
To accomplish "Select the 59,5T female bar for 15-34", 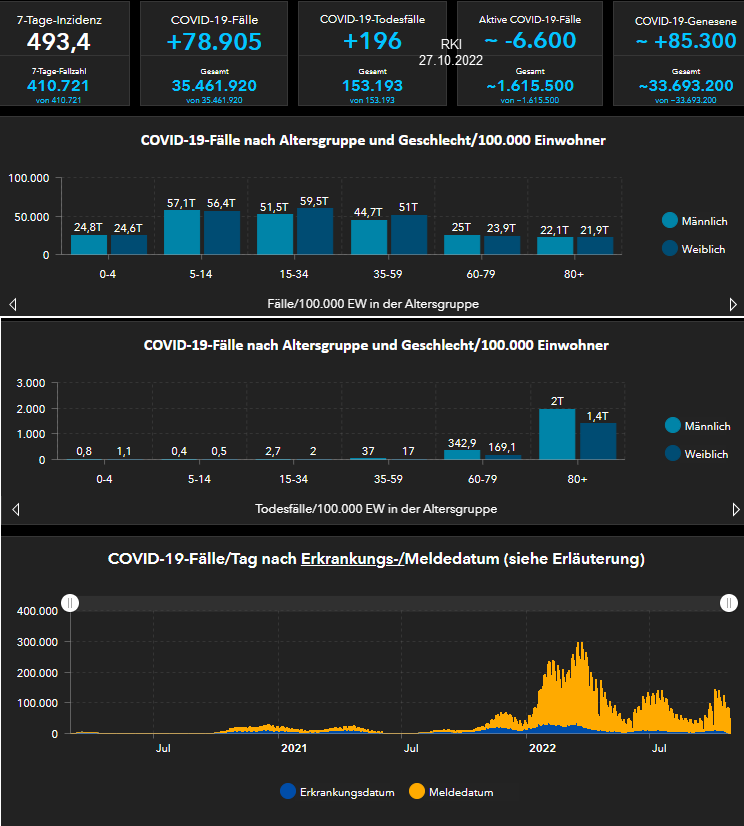I will 316,231.
